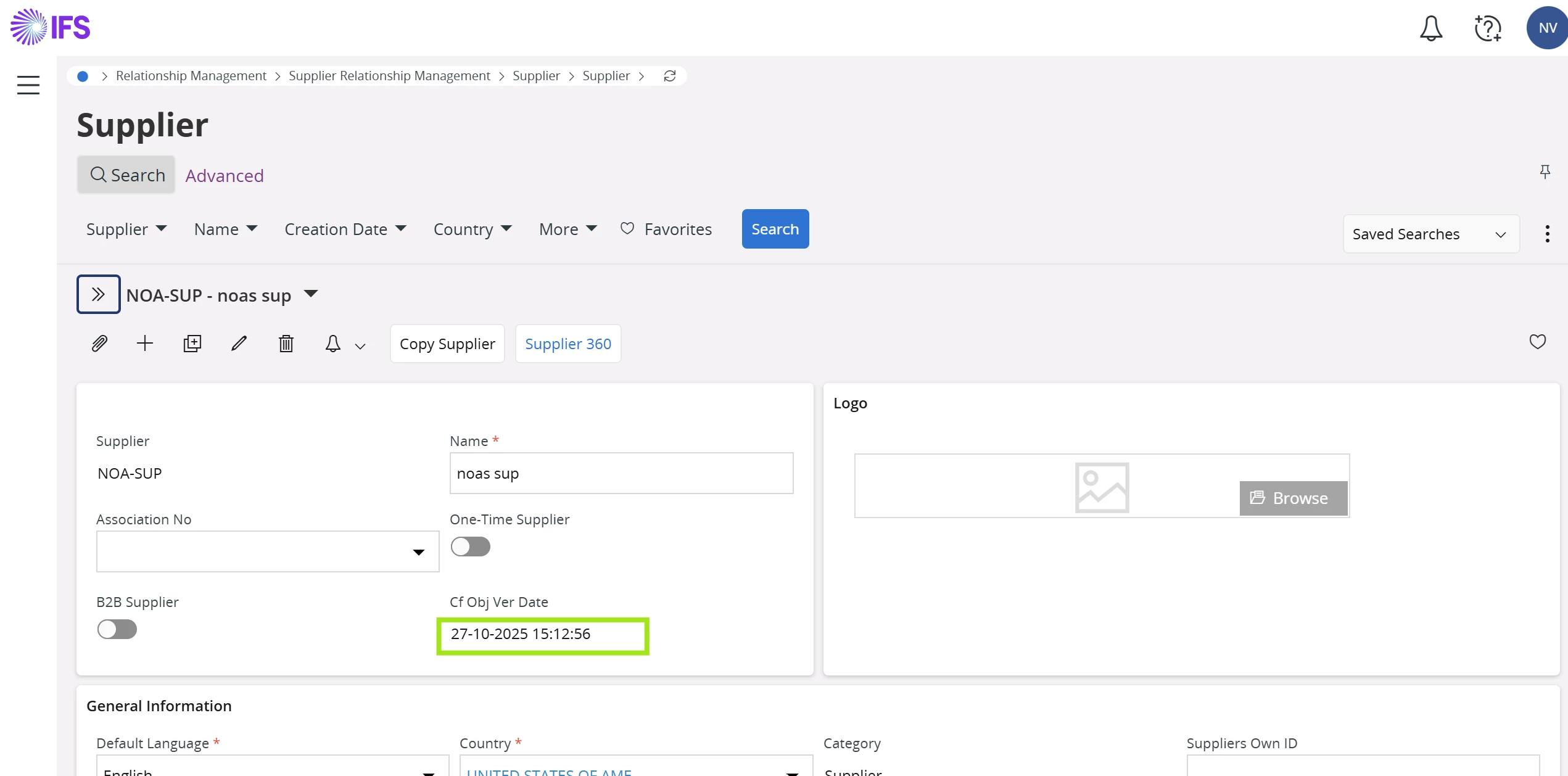1568x776 pixels.
Task: Open the hamburger navigation menu
Action: click(28, 85)
